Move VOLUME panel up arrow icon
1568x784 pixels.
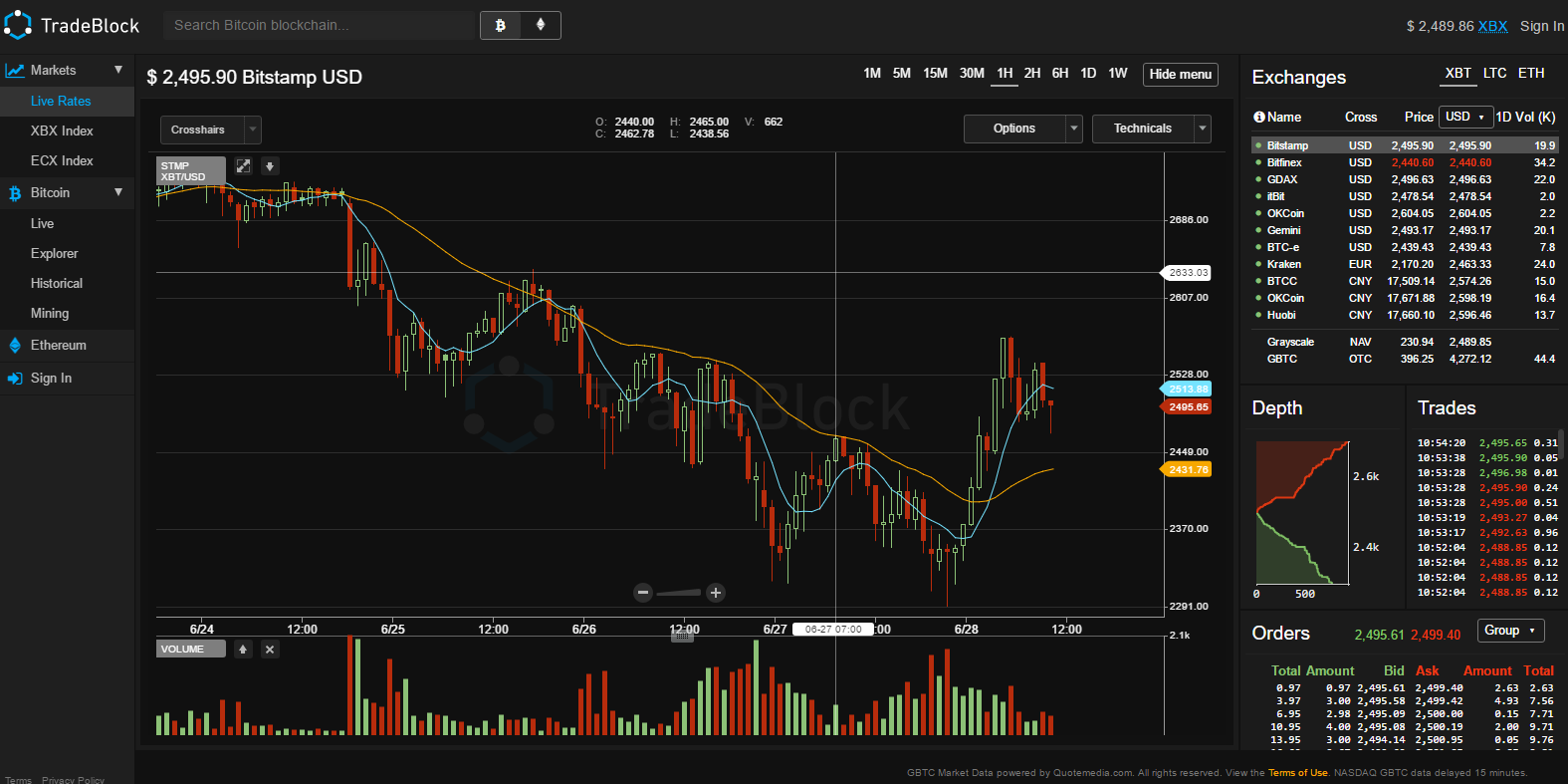click(243, 650)
